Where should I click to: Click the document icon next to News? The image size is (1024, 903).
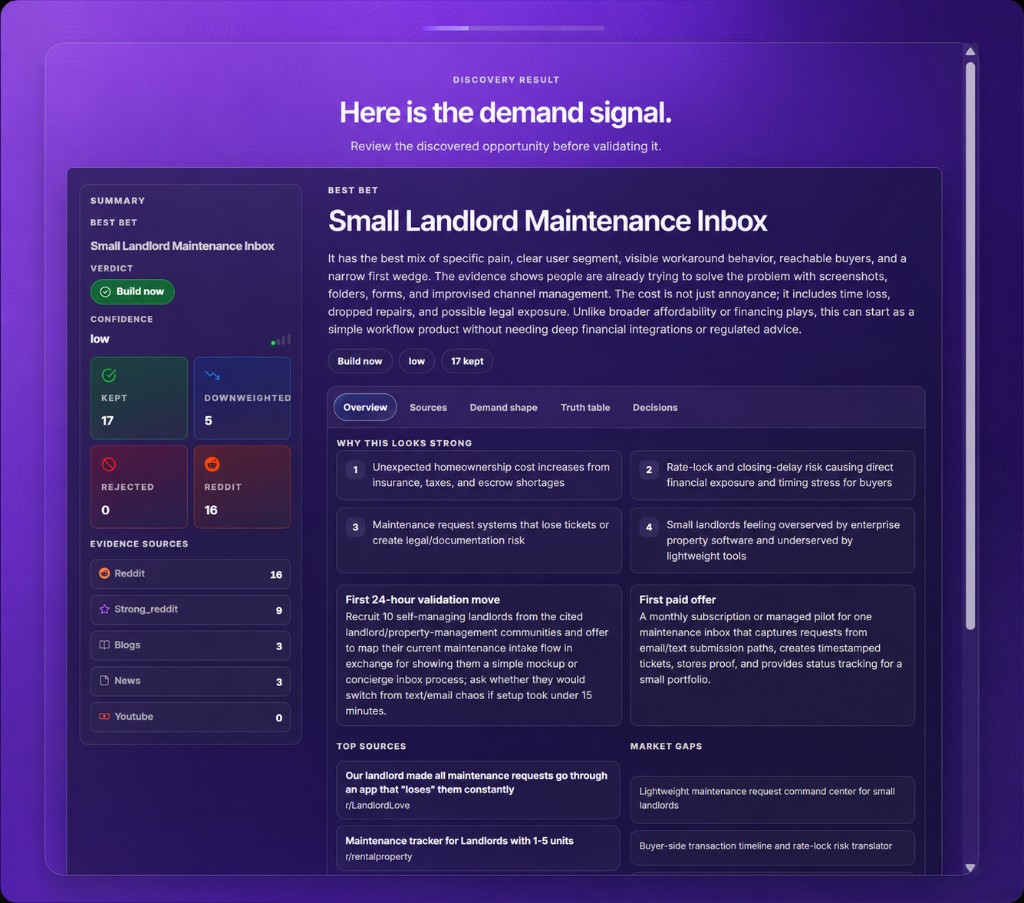click(104, 681)
